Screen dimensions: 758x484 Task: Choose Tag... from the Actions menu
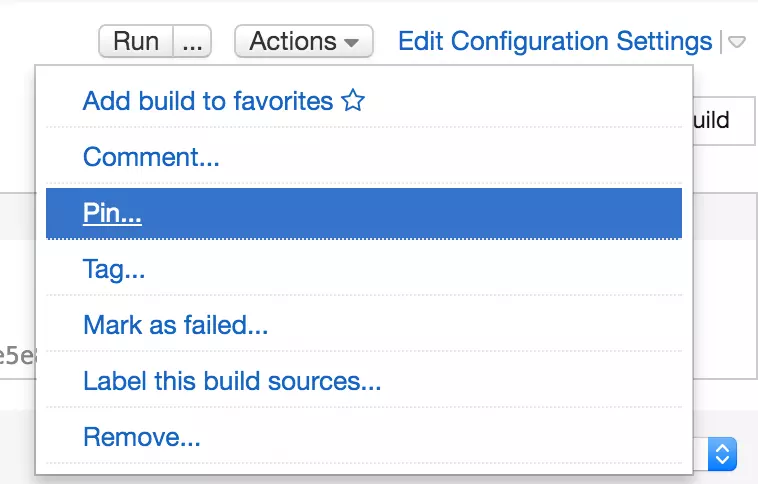[x=114, y=269]
